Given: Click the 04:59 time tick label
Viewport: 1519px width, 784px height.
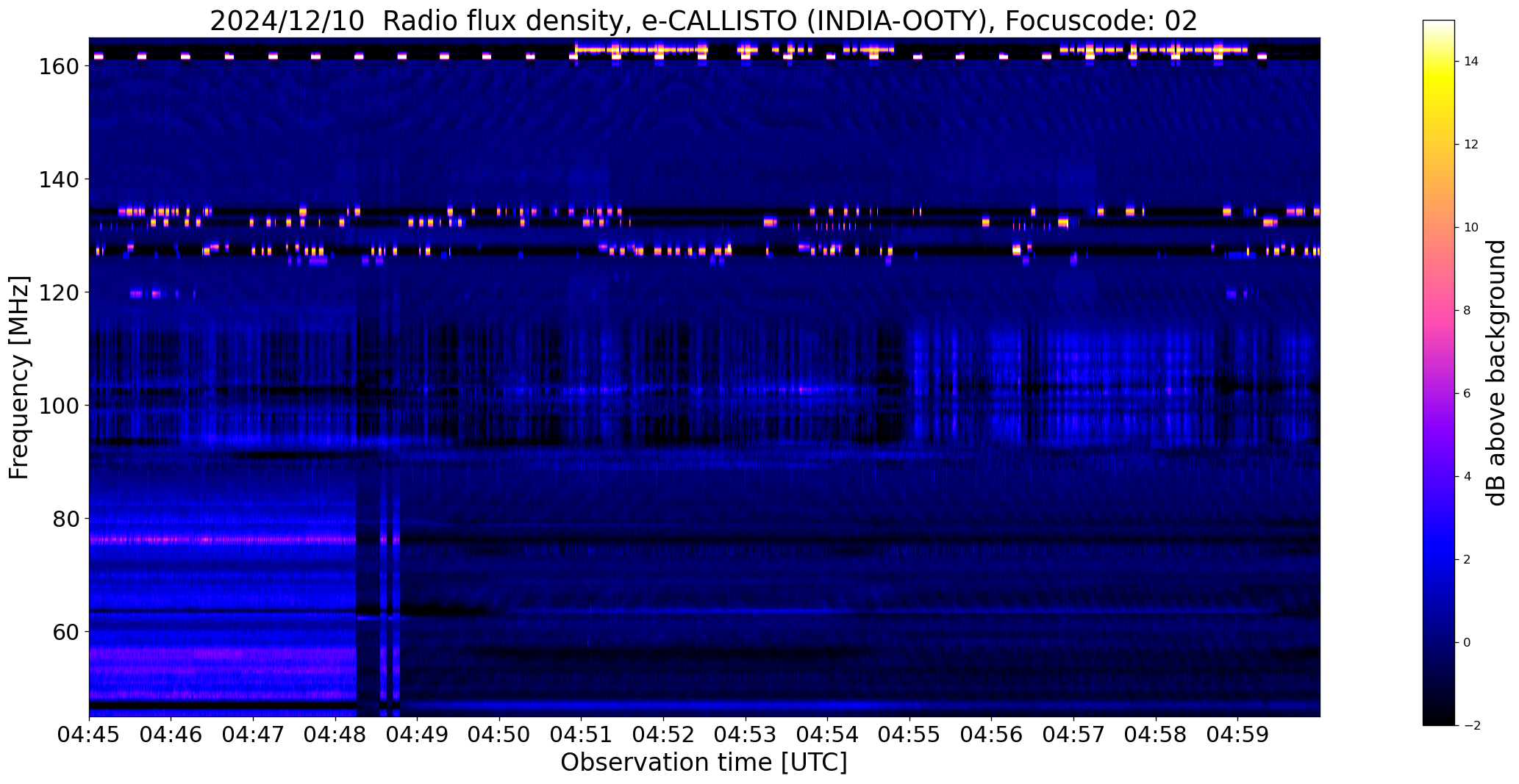Looking at the screenshot, I should [1238, 735].
